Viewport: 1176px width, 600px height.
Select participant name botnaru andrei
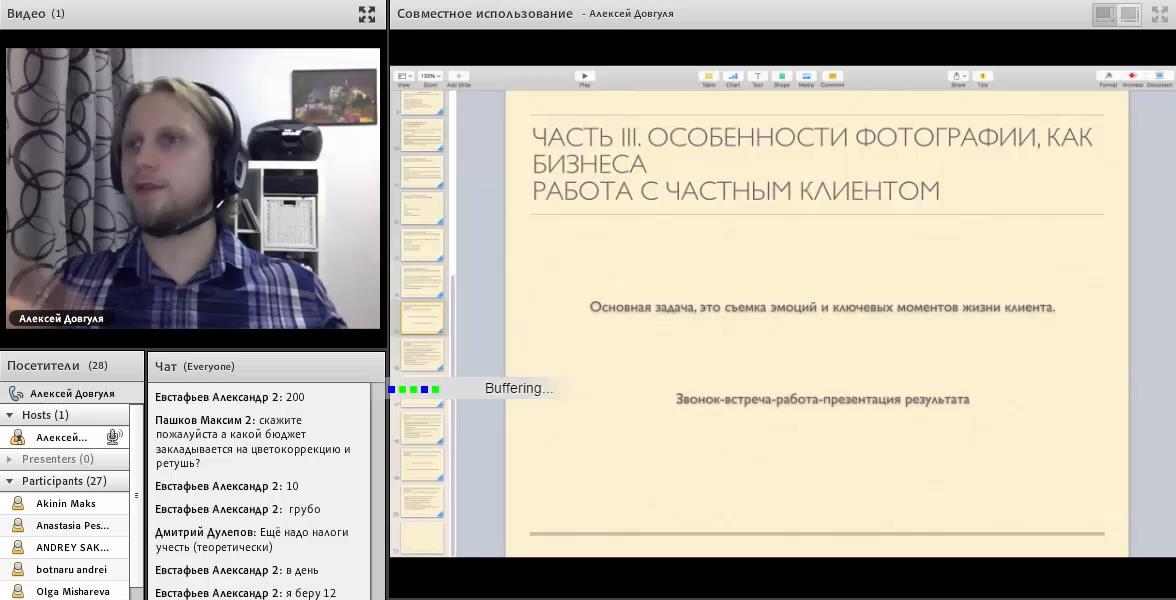[71, 569]
